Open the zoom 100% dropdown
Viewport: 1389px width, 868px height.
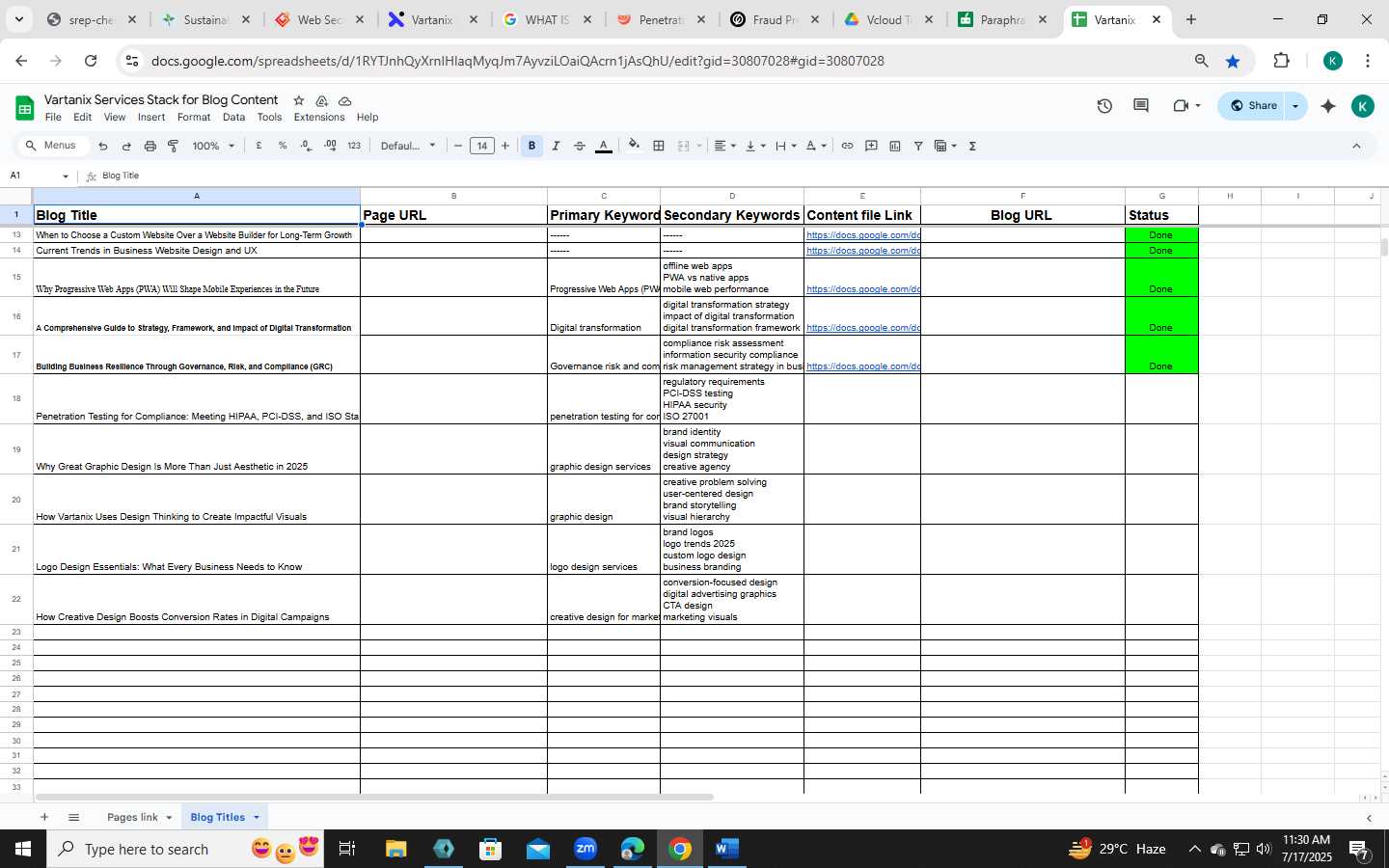[213, 146]
